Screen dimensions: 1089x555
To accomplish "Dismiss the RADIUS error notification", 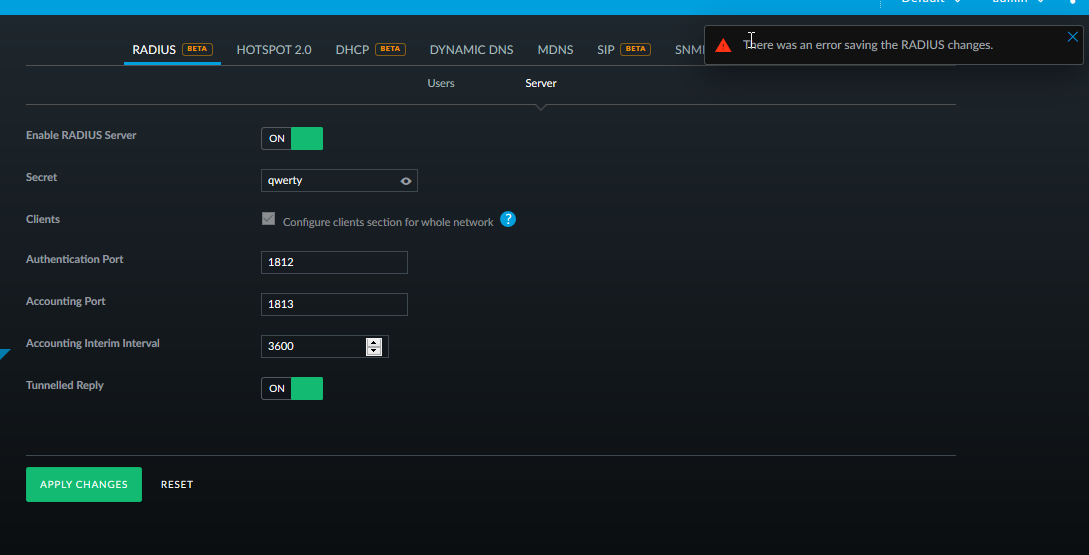I will pyautogui.click(x=1073, y=37).
